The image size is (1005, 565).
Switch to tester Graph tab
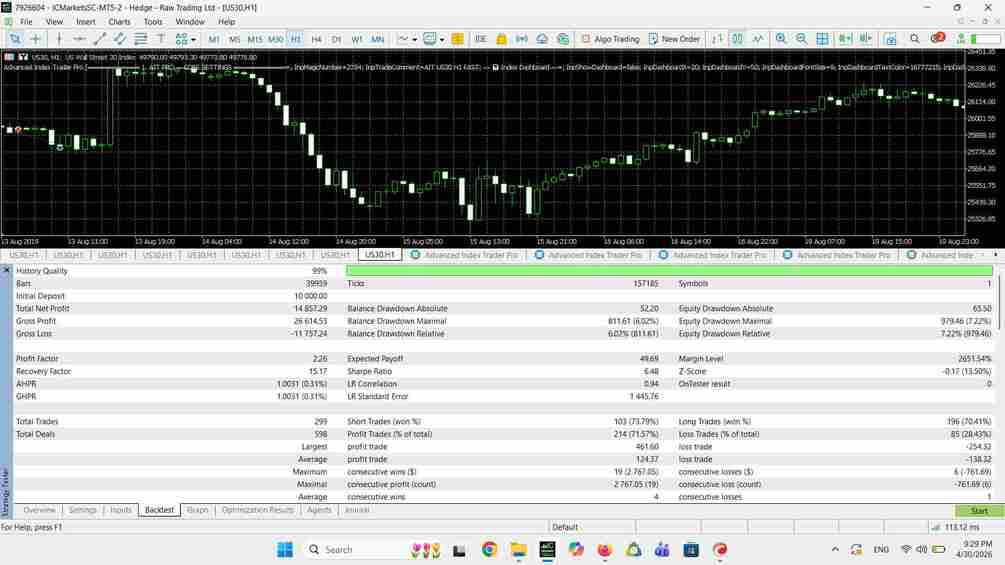click(197, 511)
